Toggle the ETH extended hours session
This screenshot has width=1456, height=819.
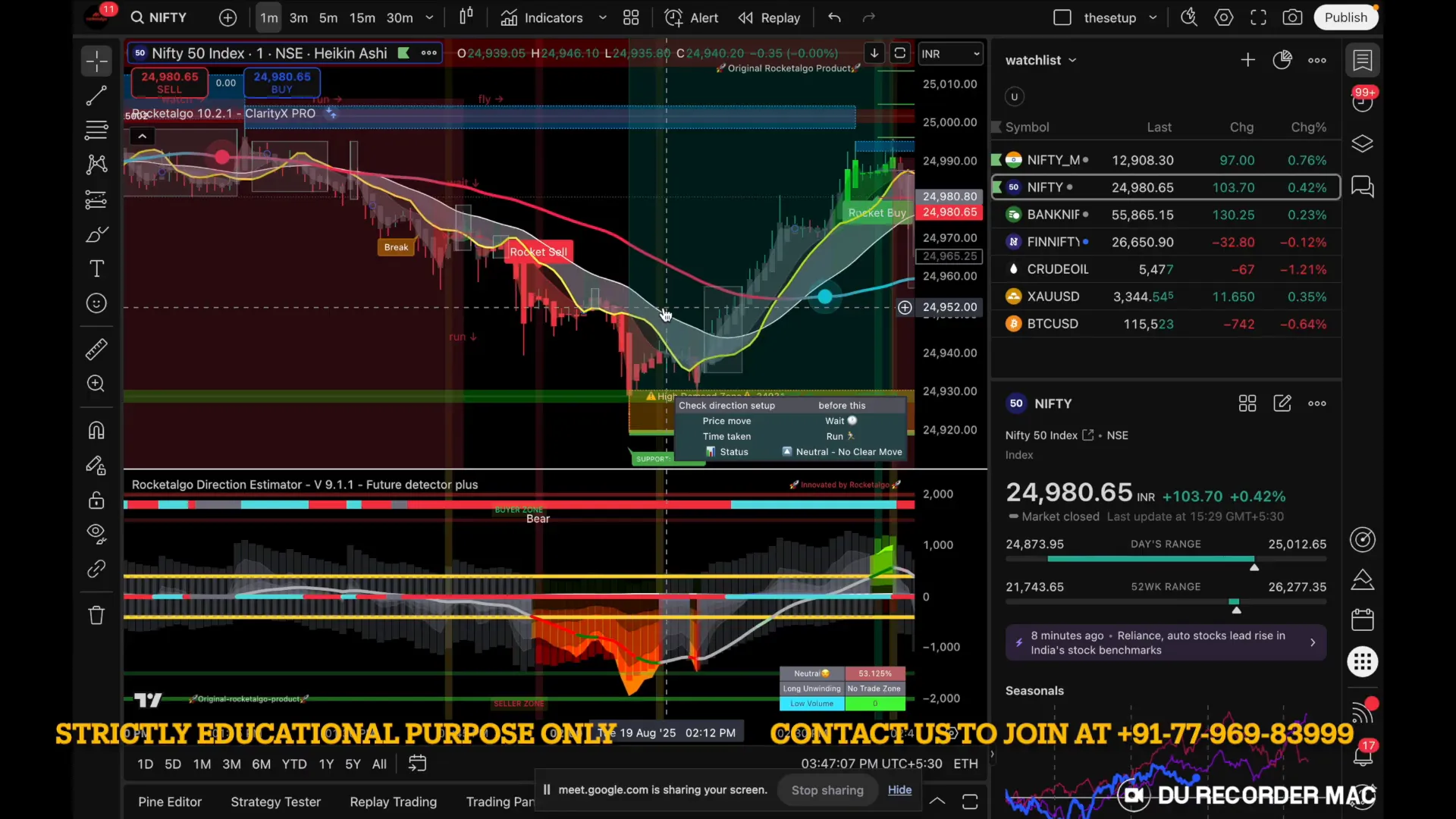pos(965,764)
